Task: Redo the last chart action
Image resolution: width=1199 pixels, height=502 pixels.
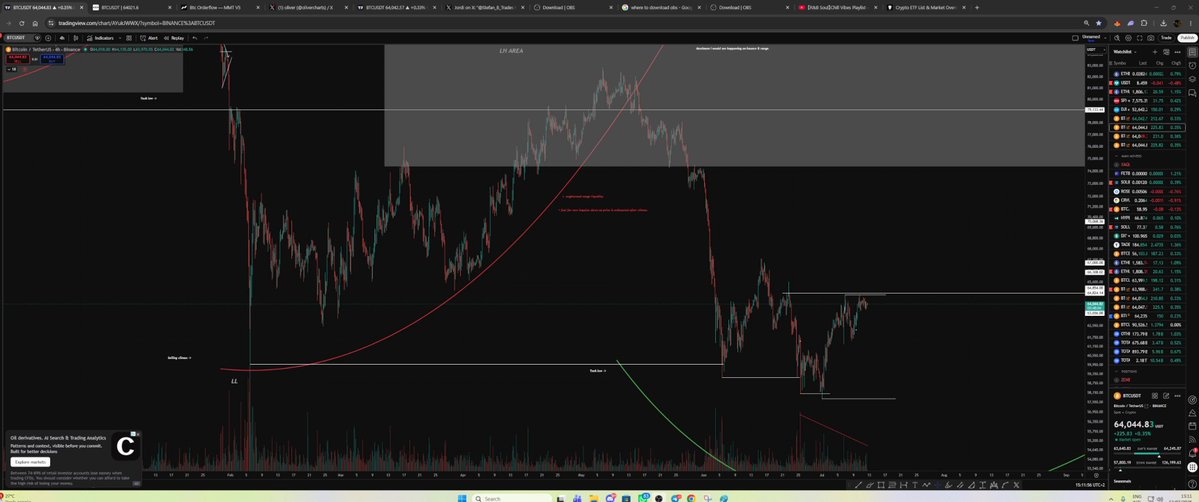Action: (206, 37)
